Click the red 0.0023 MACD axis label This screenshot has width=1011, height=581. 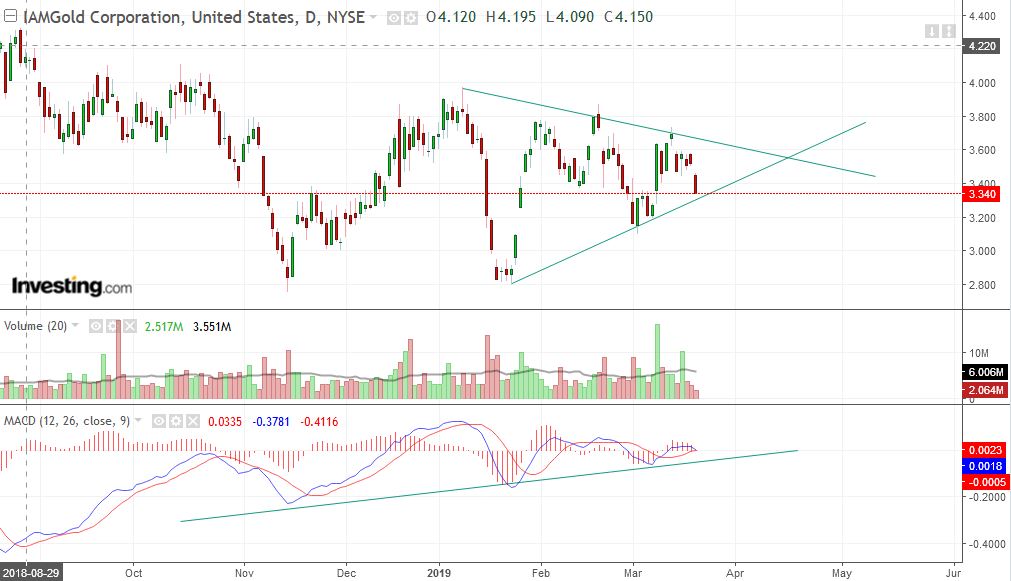point(985,449)
